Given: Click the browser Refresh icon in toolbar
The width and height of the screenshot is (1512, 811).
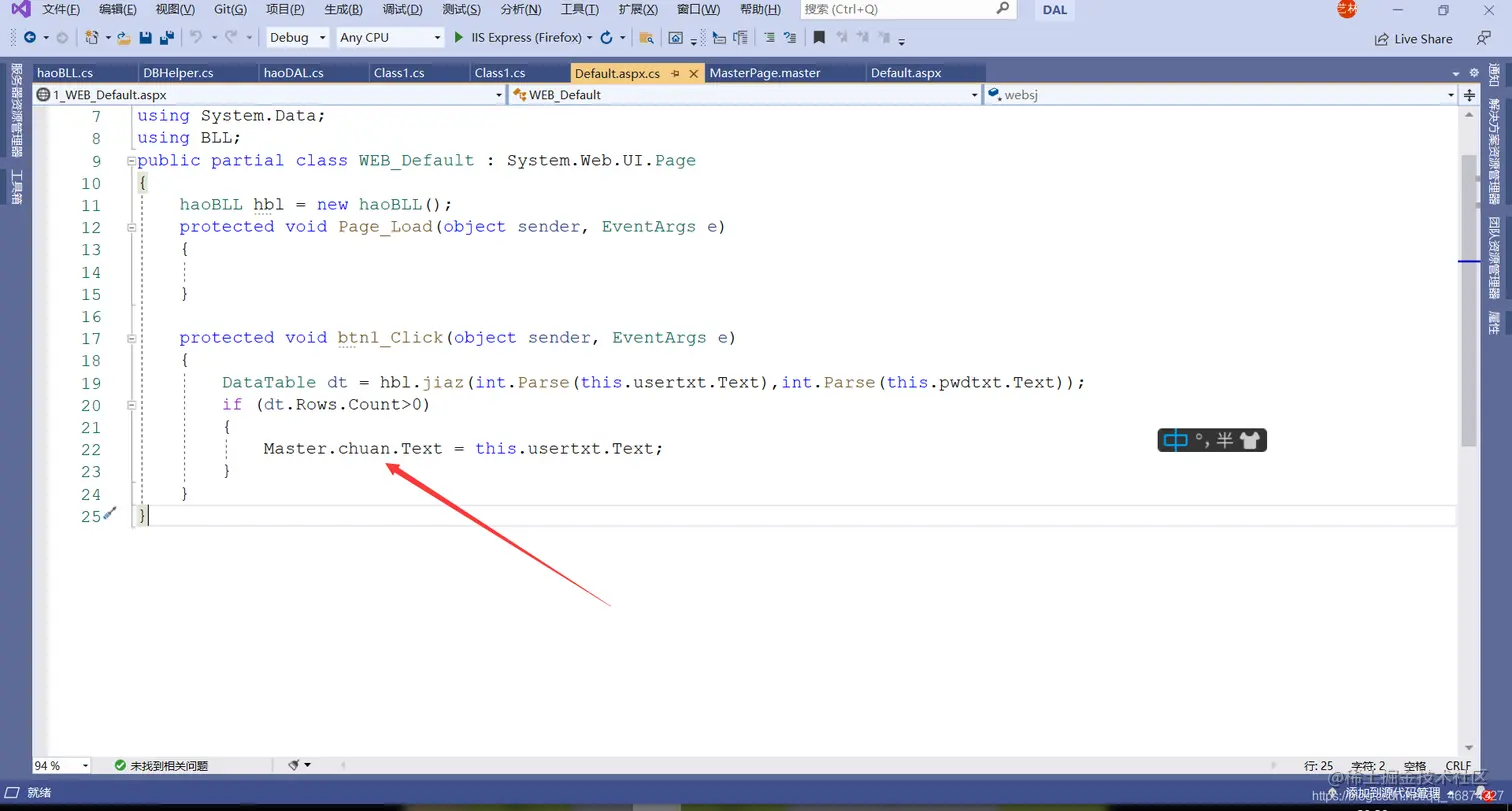Looking at the screenshot, I should point(606,38).
